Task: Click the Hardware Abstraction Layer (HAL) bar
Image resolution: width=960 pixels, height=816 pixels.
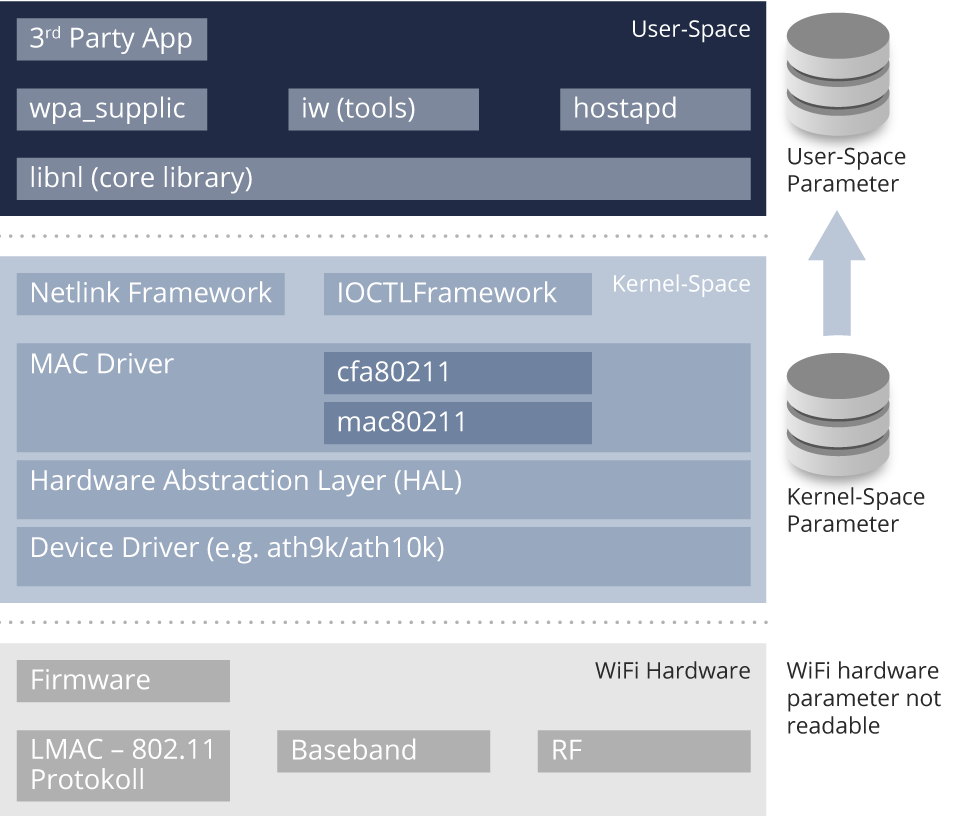Action: [383, 490]
